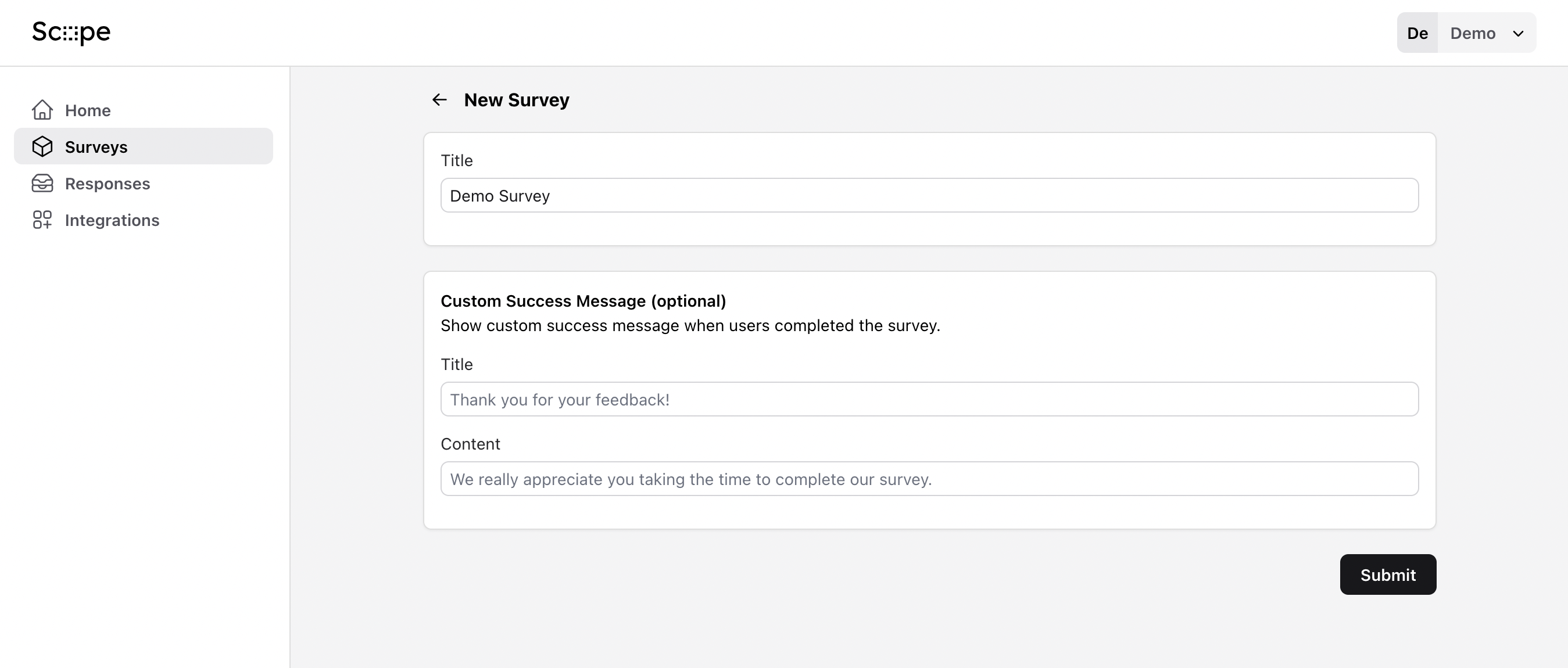The height and width of the screenshot is (668, 1568).
Task: Click the Responses inbox icon
Action: (42, 183)
